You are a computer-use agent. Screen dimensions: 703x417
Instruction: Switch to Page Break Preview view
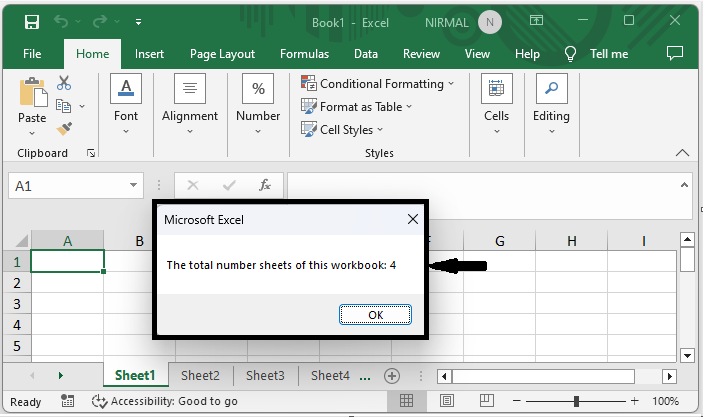486,401
